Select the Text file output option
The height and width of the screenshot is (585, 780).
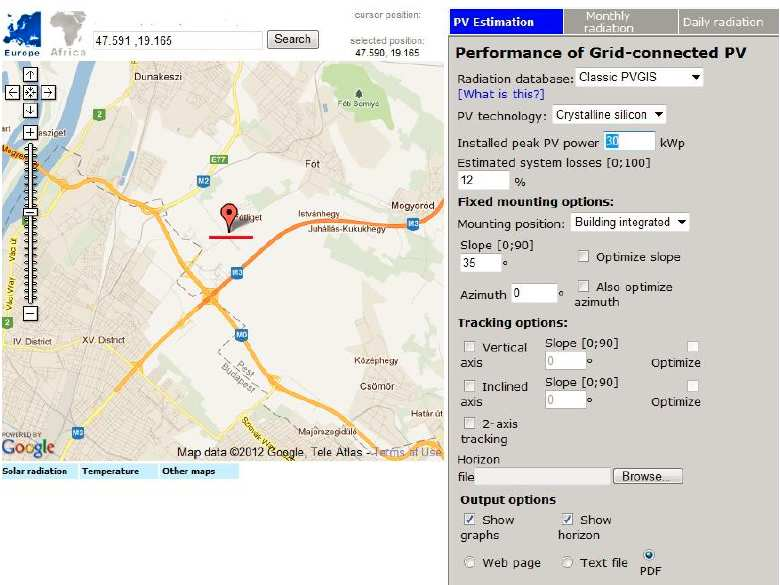(567, 562)
